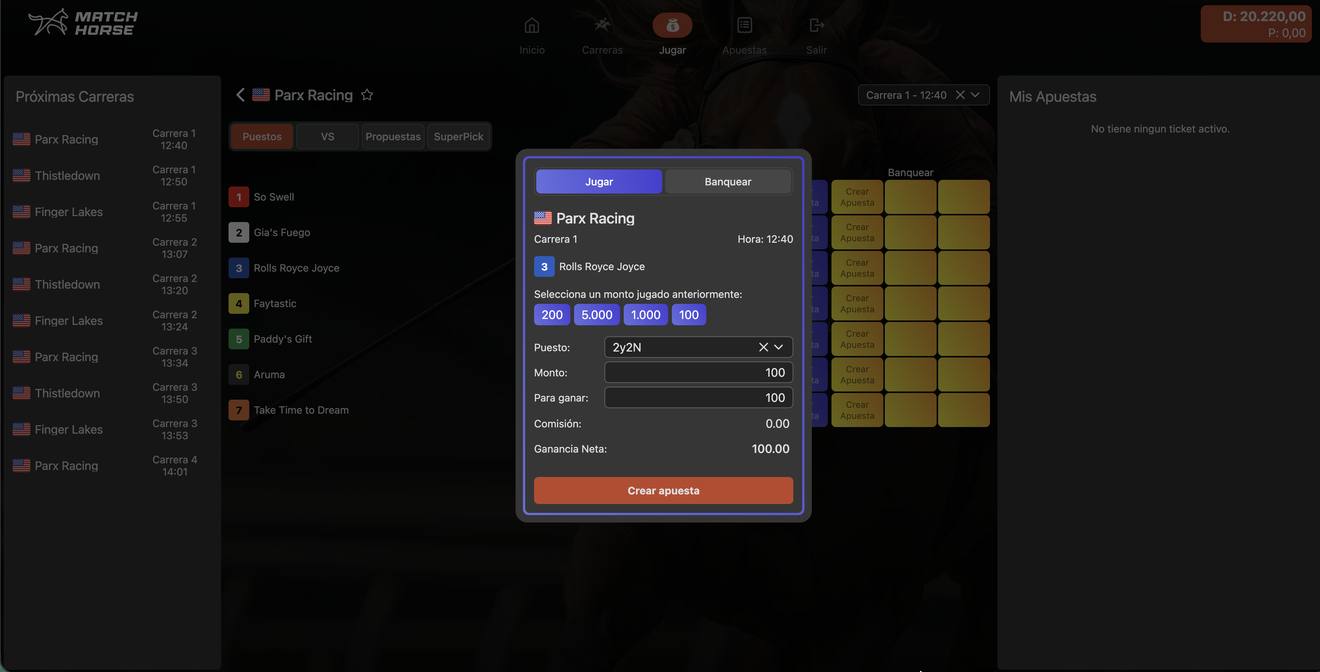1320x672 pixels.
Task: Click Crear Apuesta in Aruma row
Action: 857,374
